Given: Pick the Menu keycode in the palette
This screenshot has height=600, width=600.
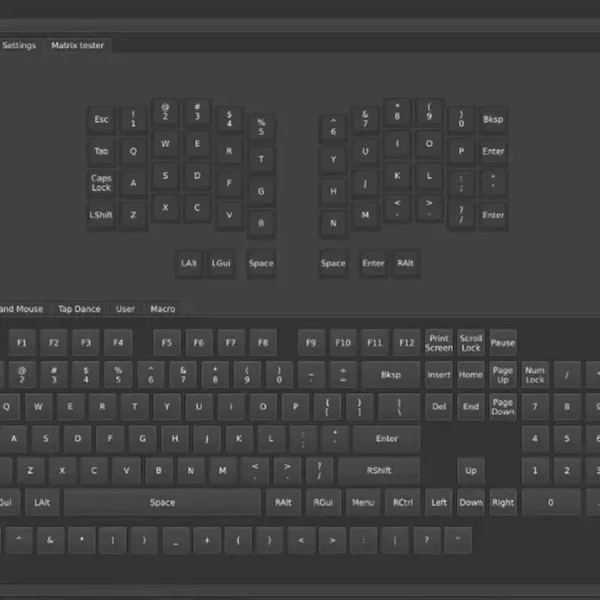Looking at the screenshot, I should pyautogui.click(x=363, y=502).
